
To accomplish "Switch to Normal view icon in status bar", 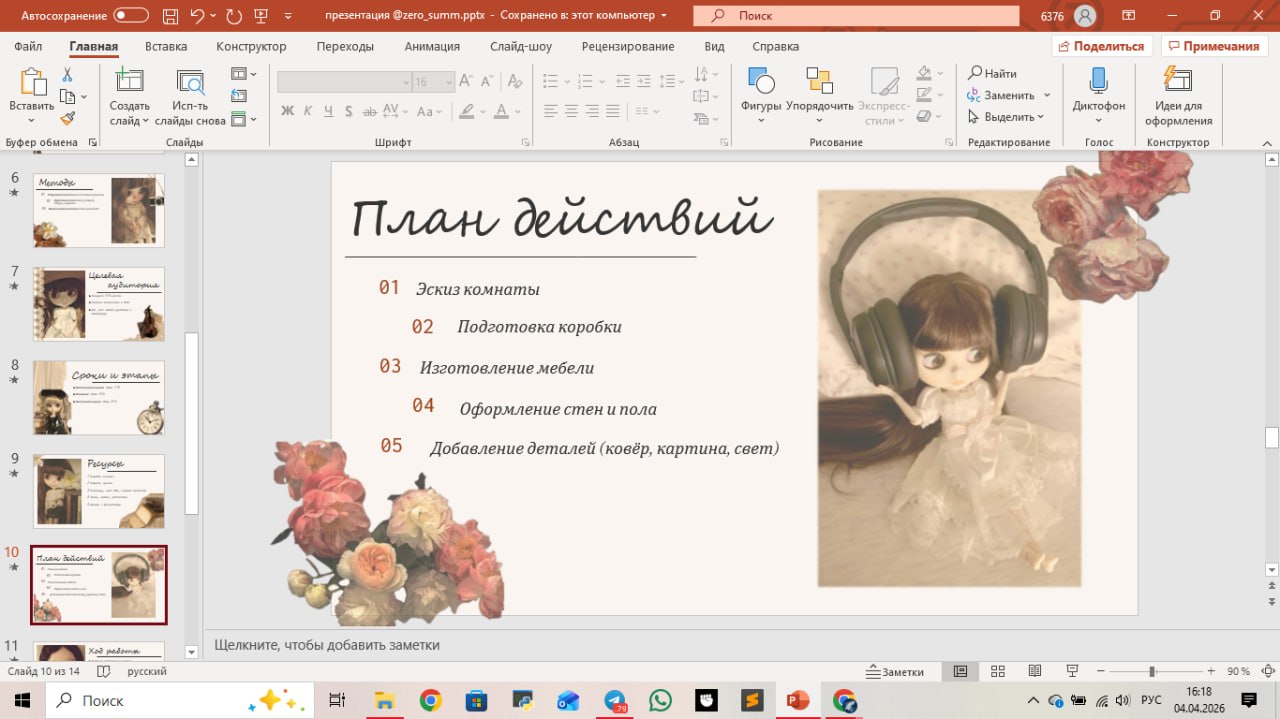I will click(x=960, y=671).
